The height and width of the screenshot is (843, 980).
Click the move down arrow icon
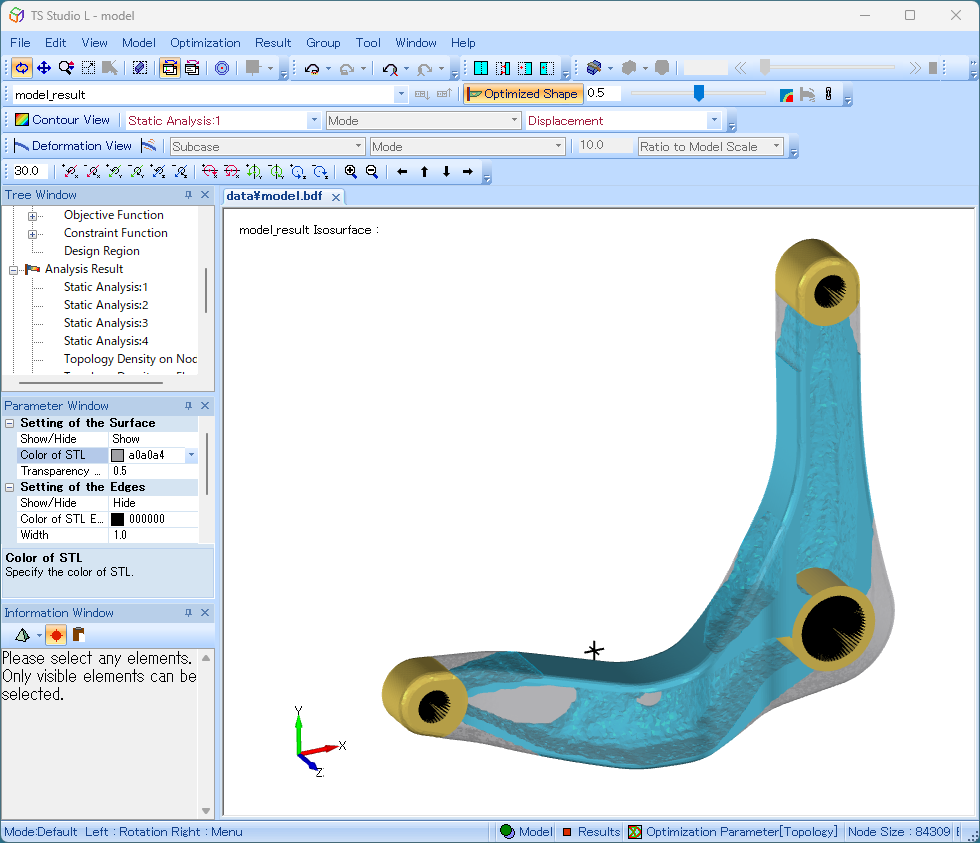pyautogui.click(x=446, y=171)
